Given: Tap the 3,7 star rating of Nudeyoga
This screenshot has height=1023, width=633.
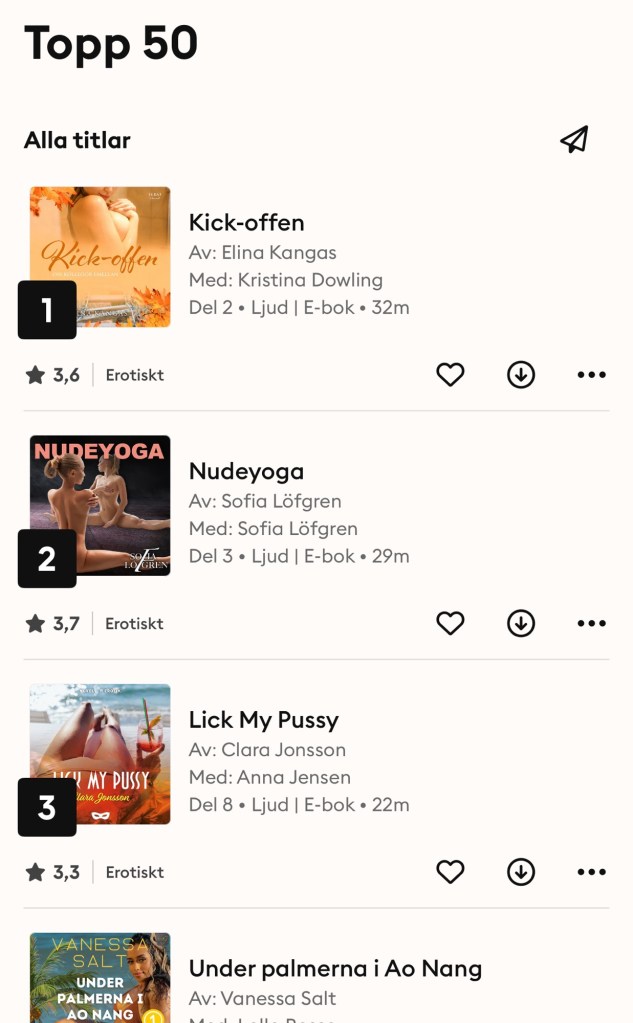Looking at the screenshot, I should tap(53, 623).
